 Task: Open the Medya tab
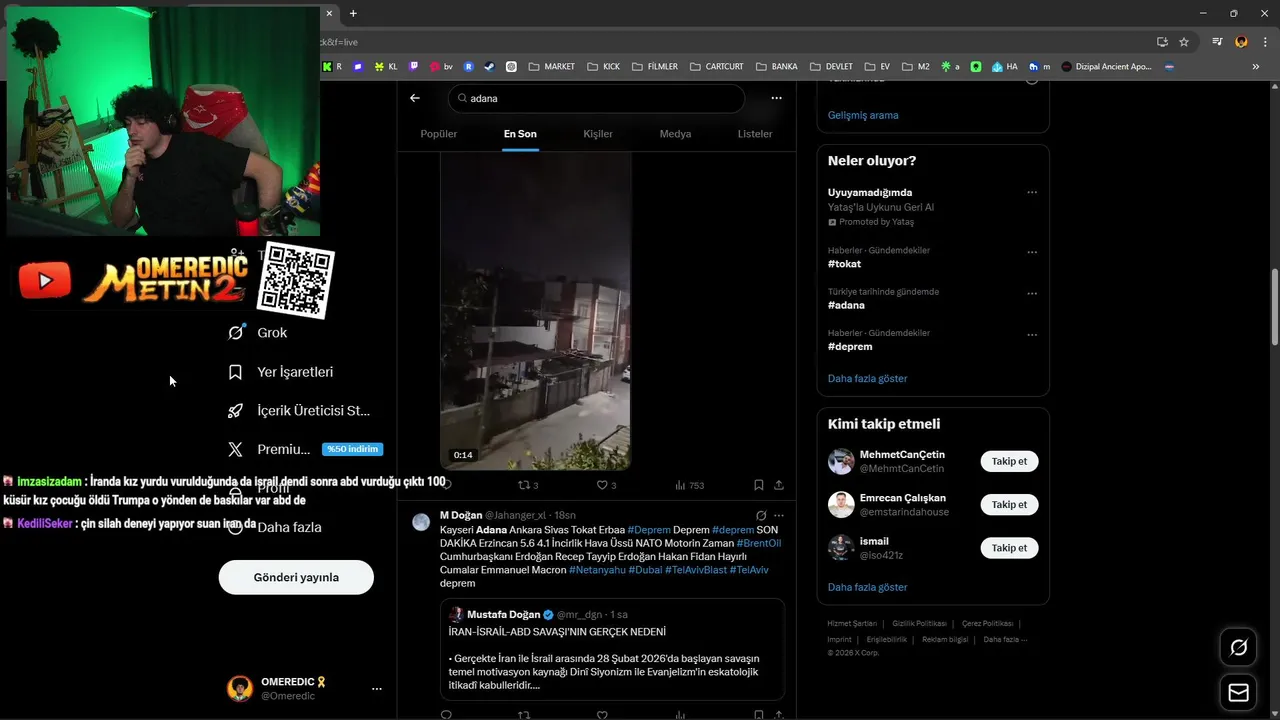coord(675,134)
